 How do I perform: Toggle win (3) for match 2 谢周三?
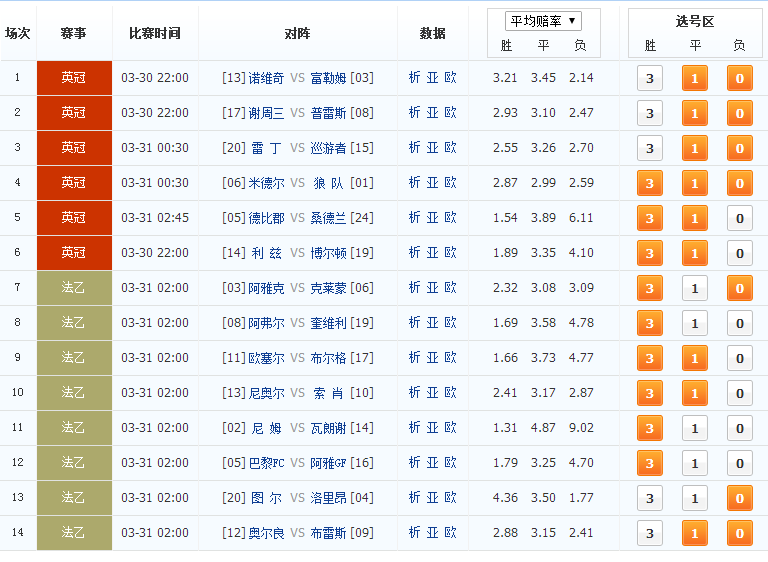pos(649,113)
